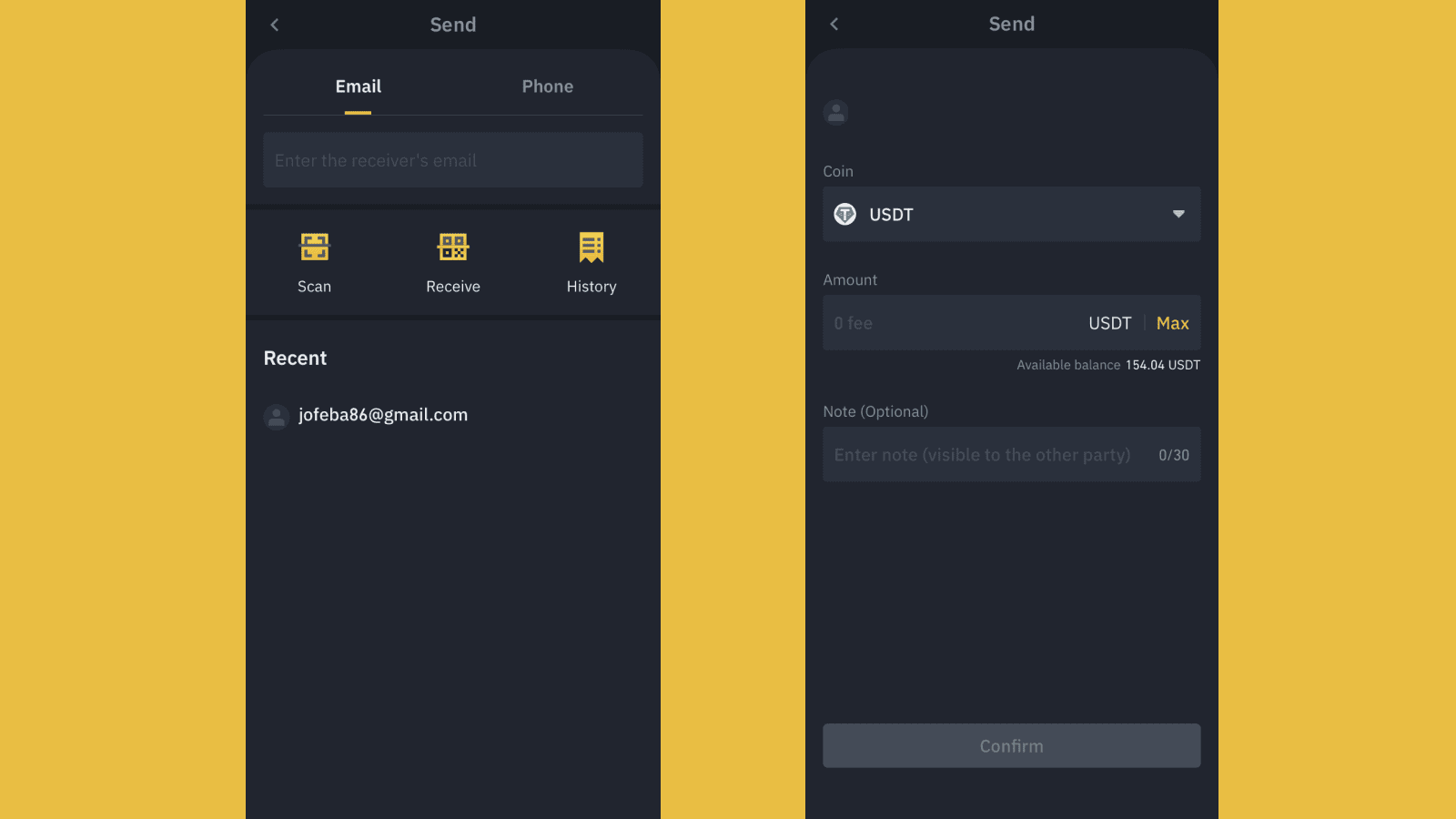Go back using the right Send screen arrow
This screenshot has height=819, width=1456.
(x=834, y=24)
